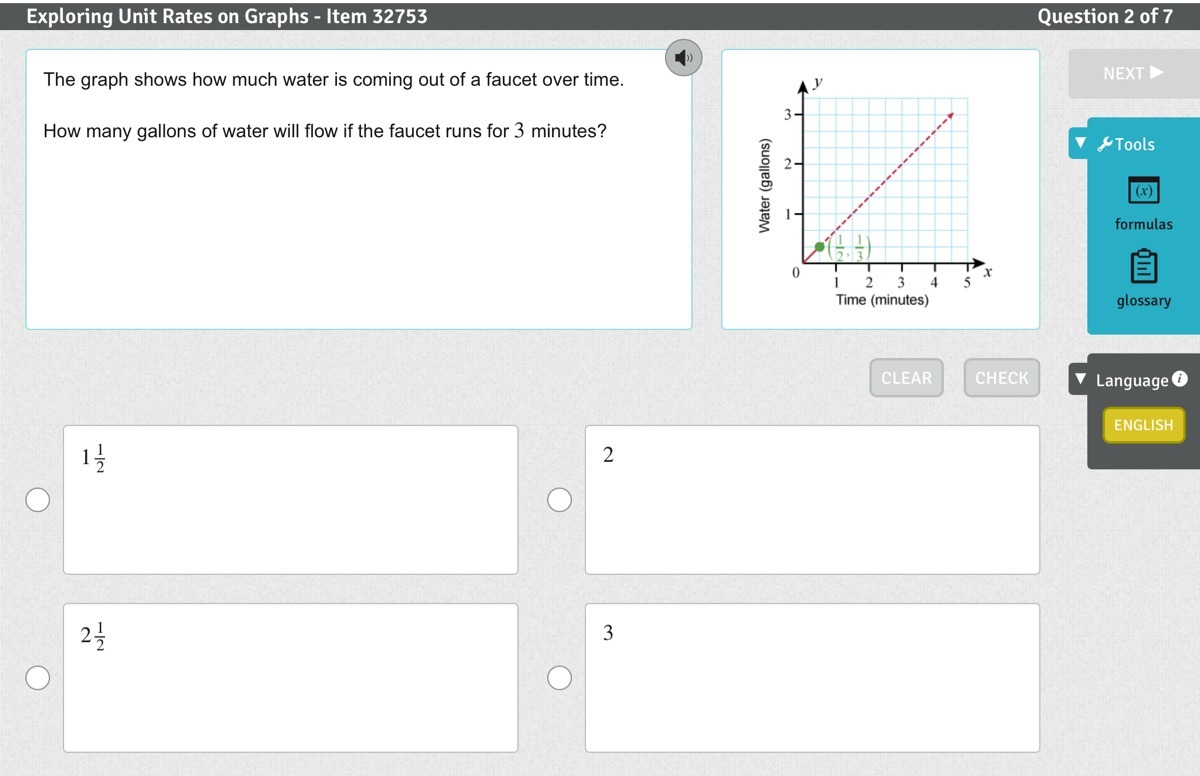Select the radio button for 3
The height and width of the screenshot is (776, 1200).
coord(560,678)
